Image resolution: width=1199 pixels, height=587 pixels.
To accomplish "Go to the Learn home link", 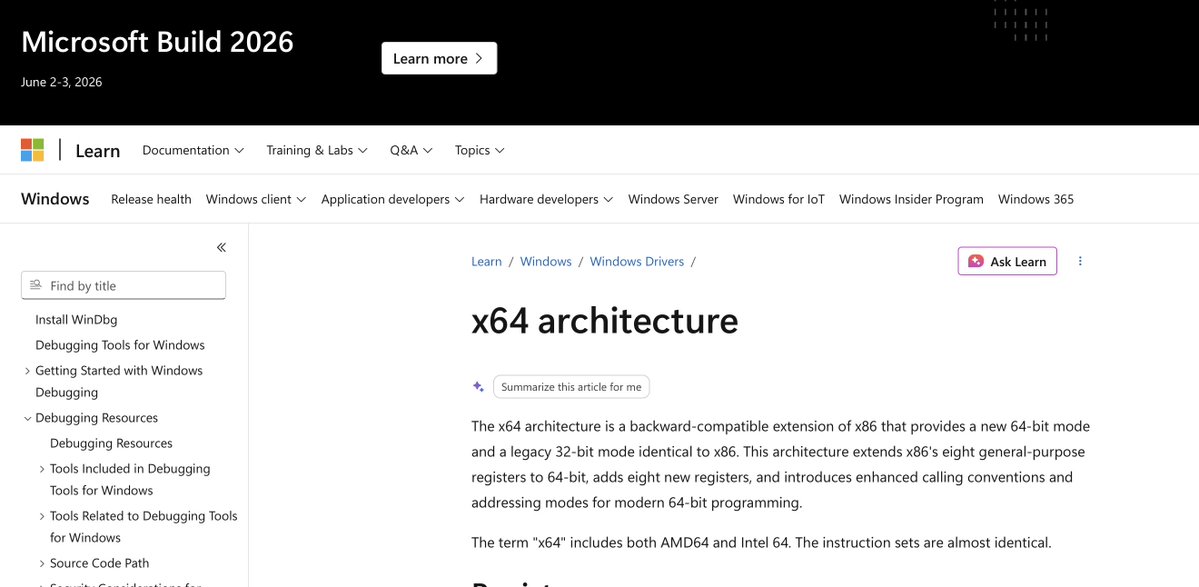I will 97,151.
